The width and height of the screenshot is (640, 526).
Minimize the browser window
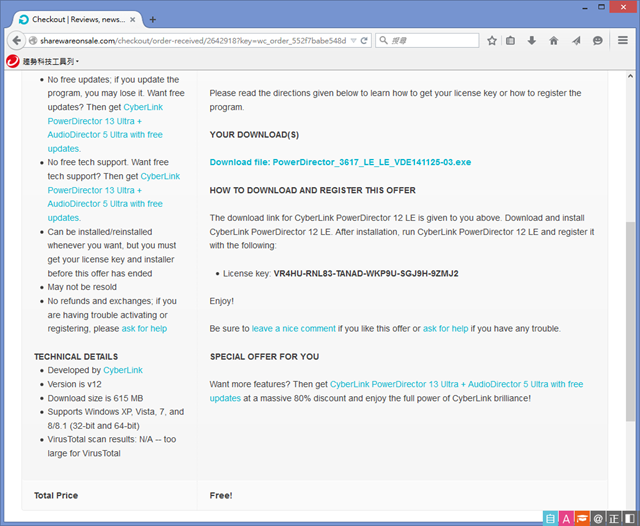585,7
